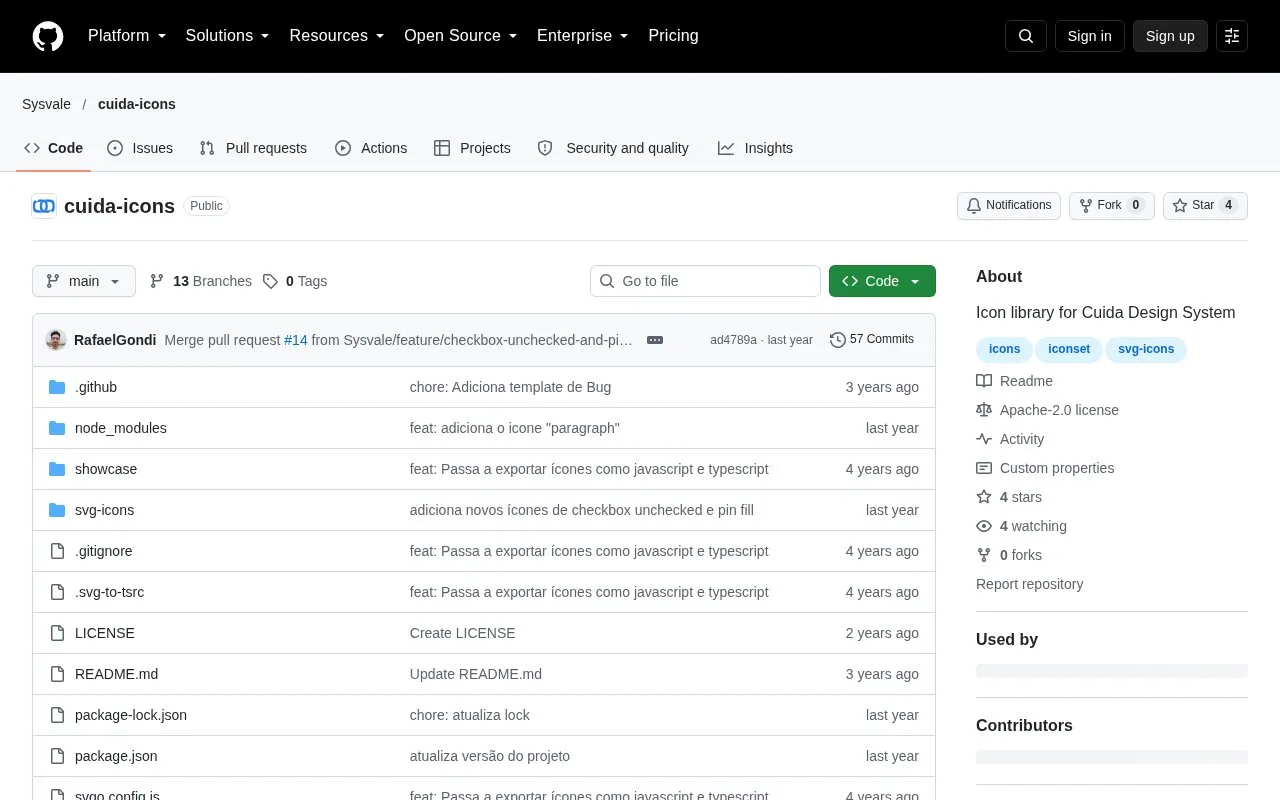1280x800 pixels.
Task: Focus the Go to file field
Action: click(705, 281)
